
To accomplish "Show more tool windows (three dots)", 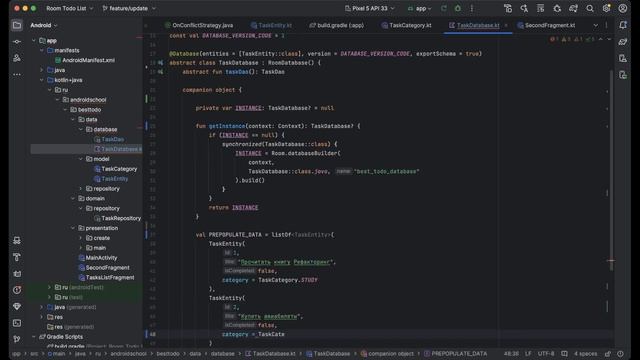I will coord(17,74).
